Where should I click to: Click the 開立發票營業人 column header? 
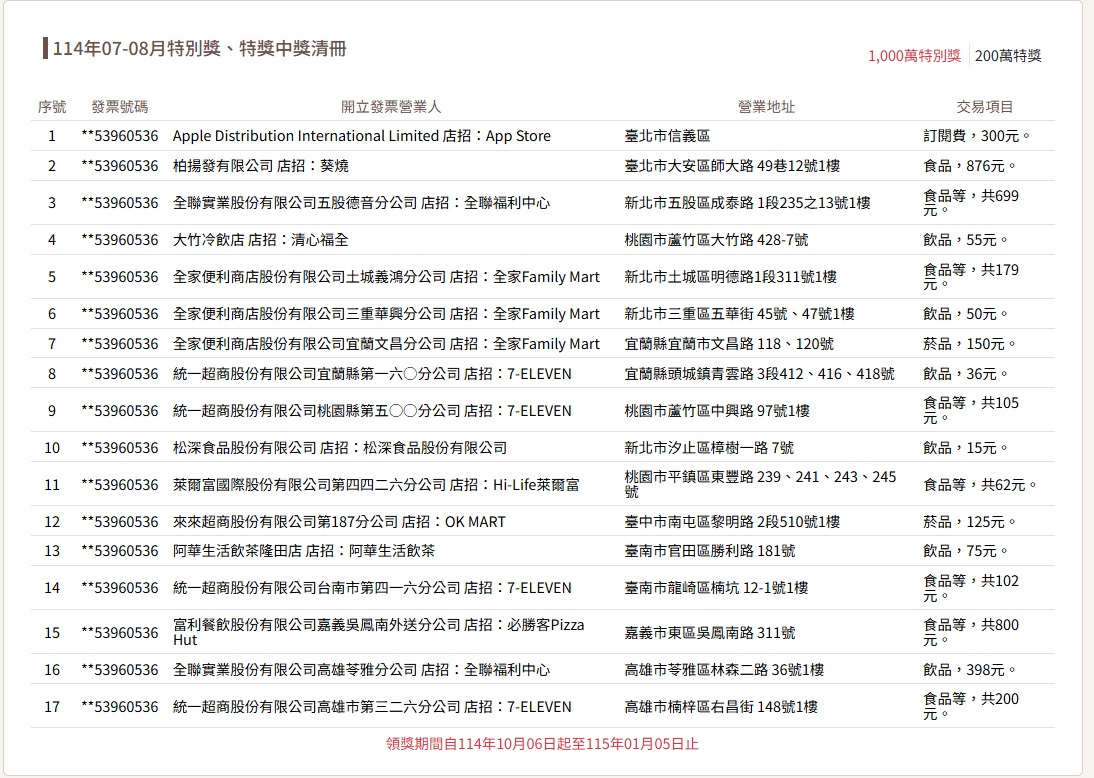[x=390, y=107]
